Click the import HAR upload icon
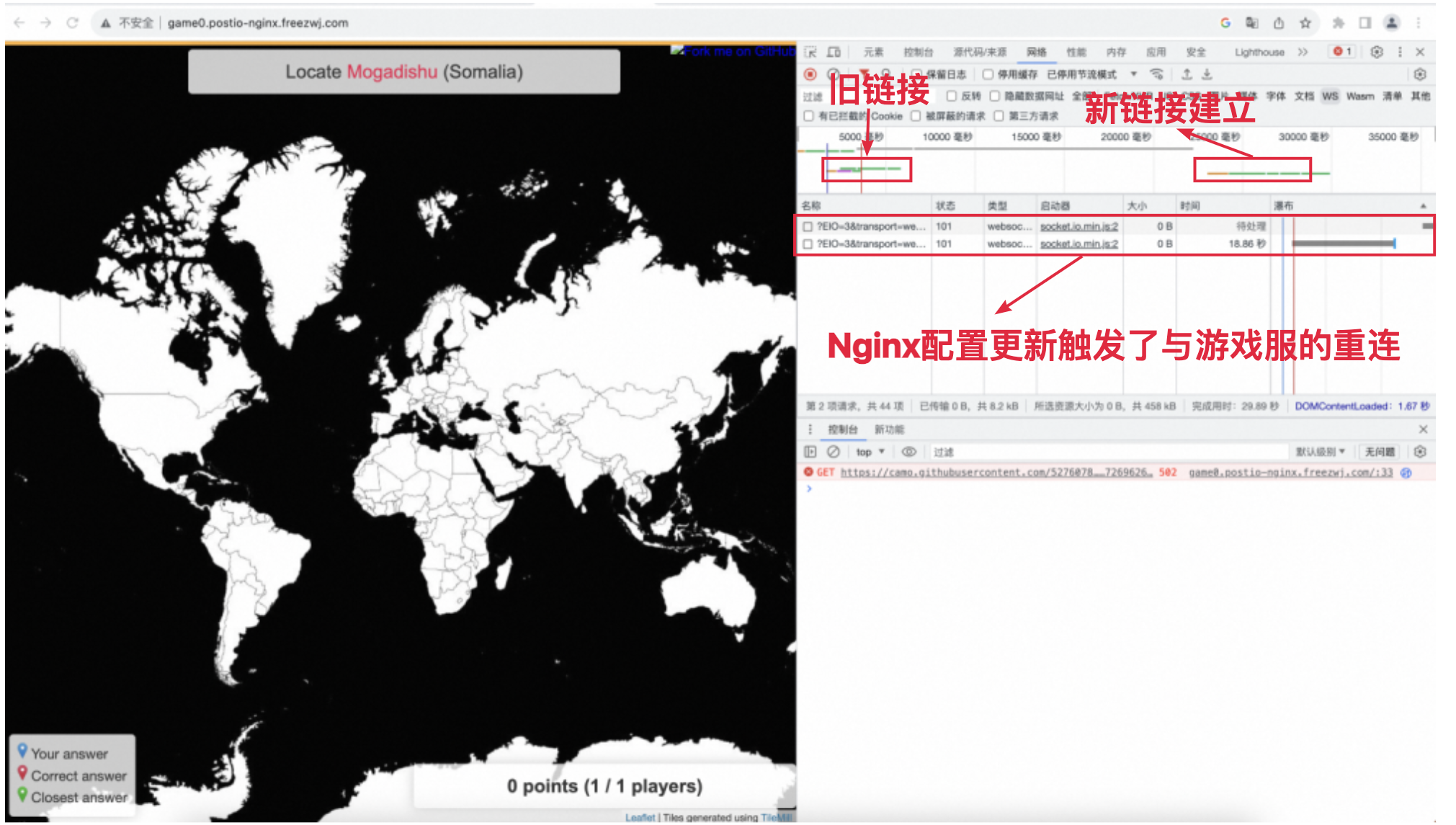Screen dimensions: 1456x825 (x=1187, y=74)
